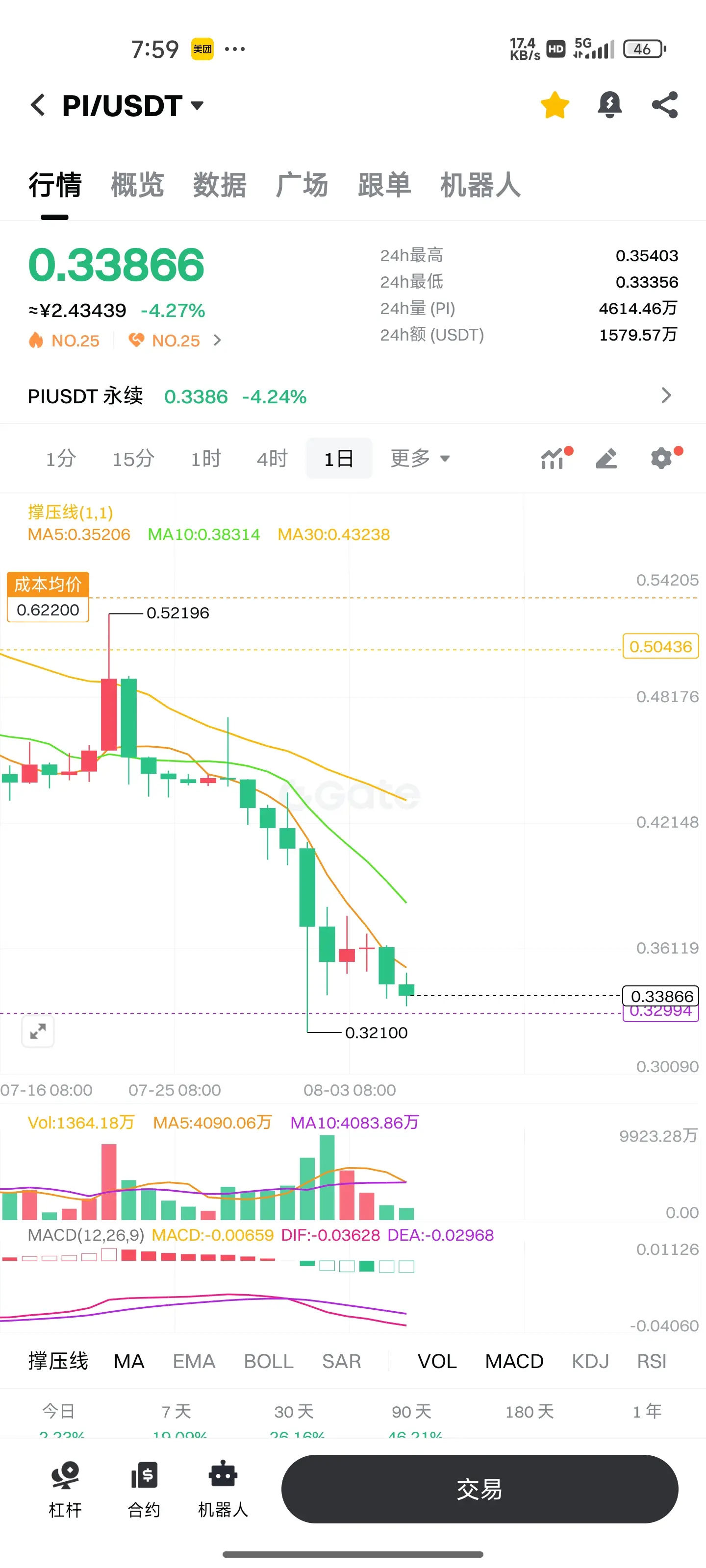
Task: Open PIUSDT 永续 contract row
Action: coord(353,396)
